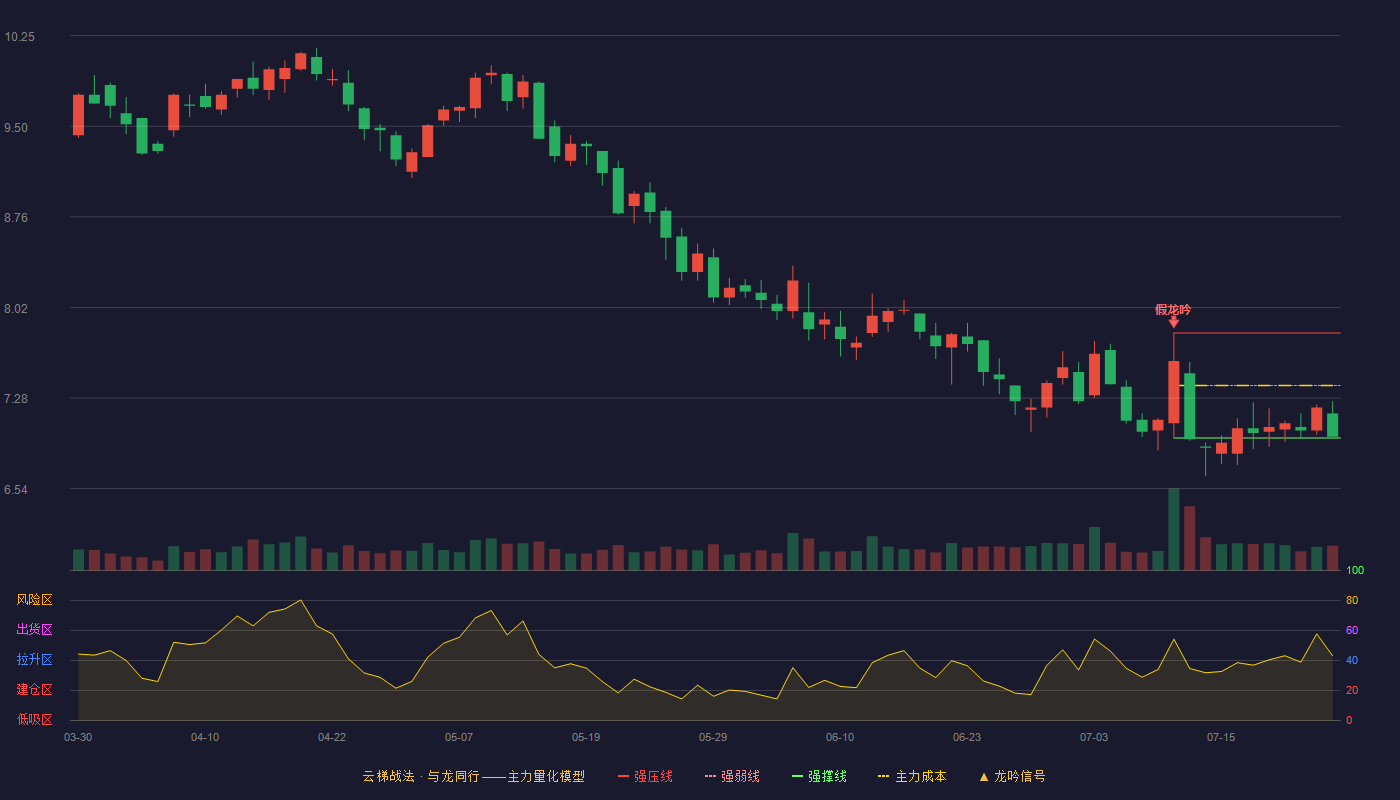The image size is (1400, 800).
Task: Click the 40 indicator scale label
Action: tap(1352, 660)
